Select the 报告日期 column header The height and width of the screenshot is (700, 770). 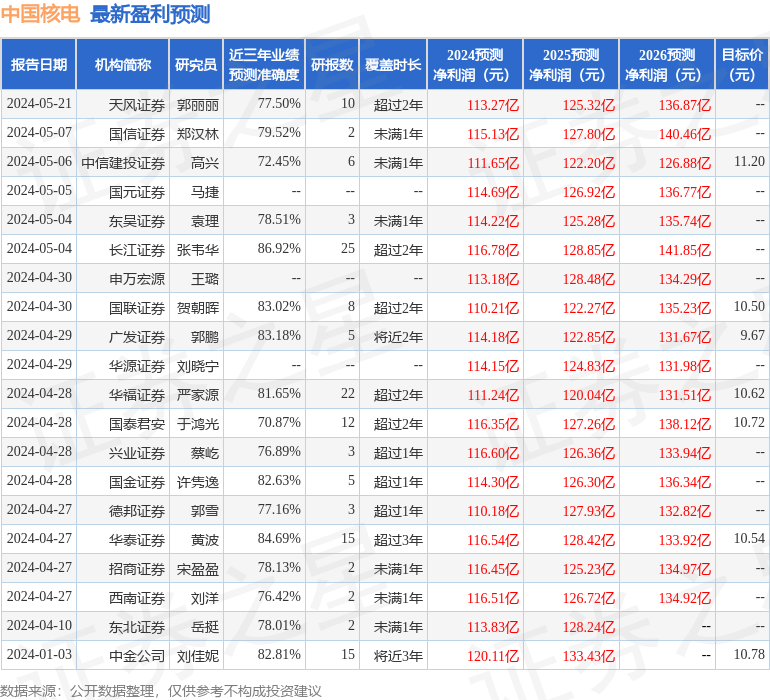coord(39,64)
